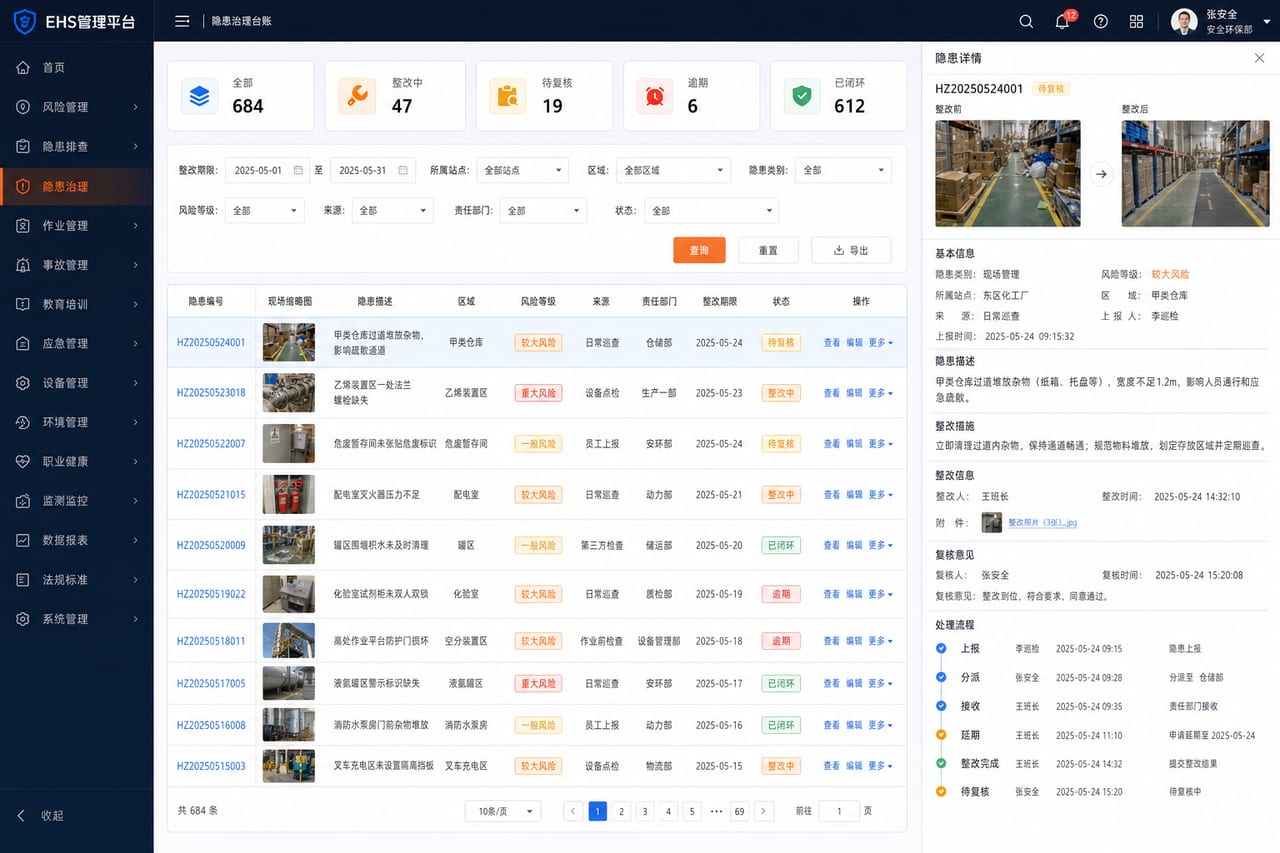The width and height of the screenshot is (1280, 853).
Task: Open the apps grid icon
Action: pyautogui.click(x=1136, y=21)
